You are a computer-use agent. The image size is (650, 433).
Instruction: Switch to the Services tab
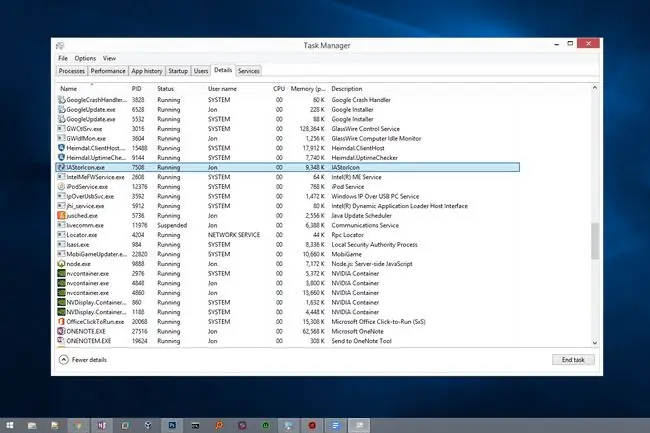click(x=249, y=71)
